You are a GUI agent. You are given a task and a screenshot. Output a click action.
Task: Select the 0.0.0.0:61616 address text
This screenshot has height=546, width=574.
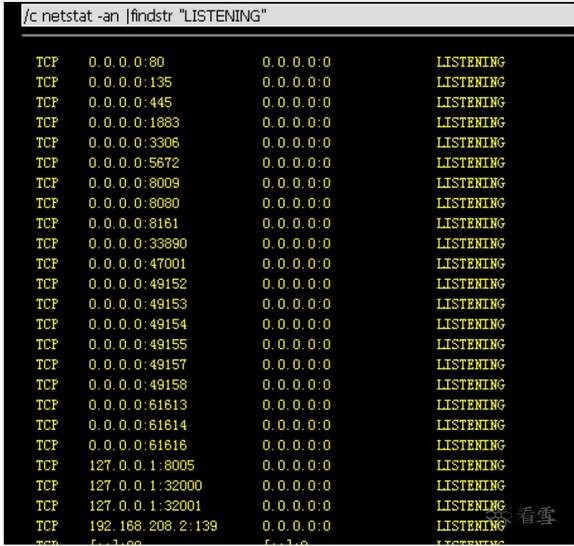(x=138, y=445)
